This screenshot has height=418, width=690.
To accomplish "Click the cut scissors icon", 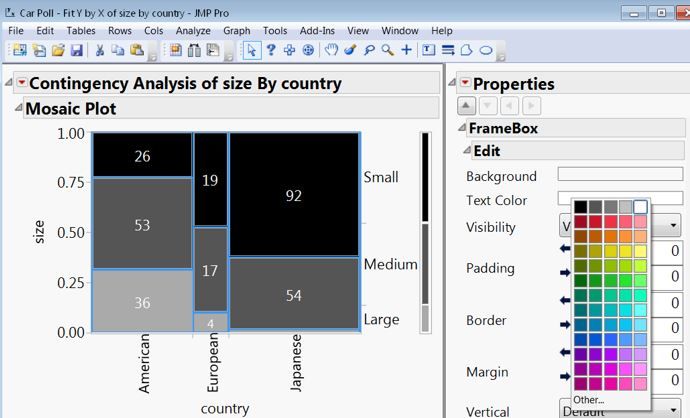I will coord(99,50).
